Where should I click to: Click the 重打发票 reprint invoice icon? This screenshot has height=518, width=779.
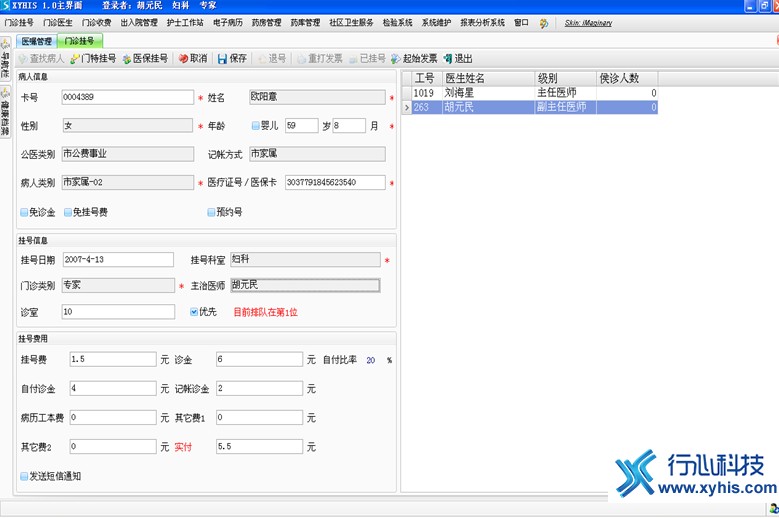point(302,59)
